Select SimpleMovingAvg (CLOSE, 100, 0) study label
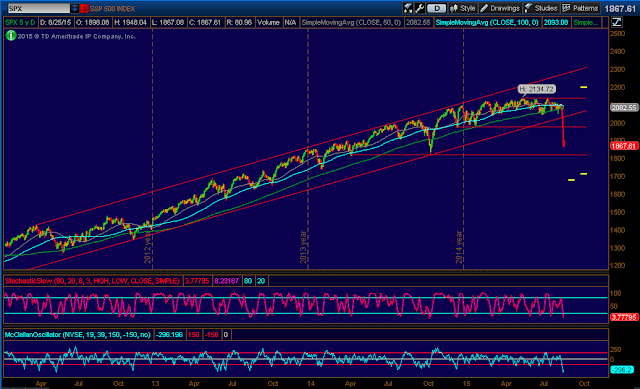Viewport: 640px width, 389px height. pos(487,22)
